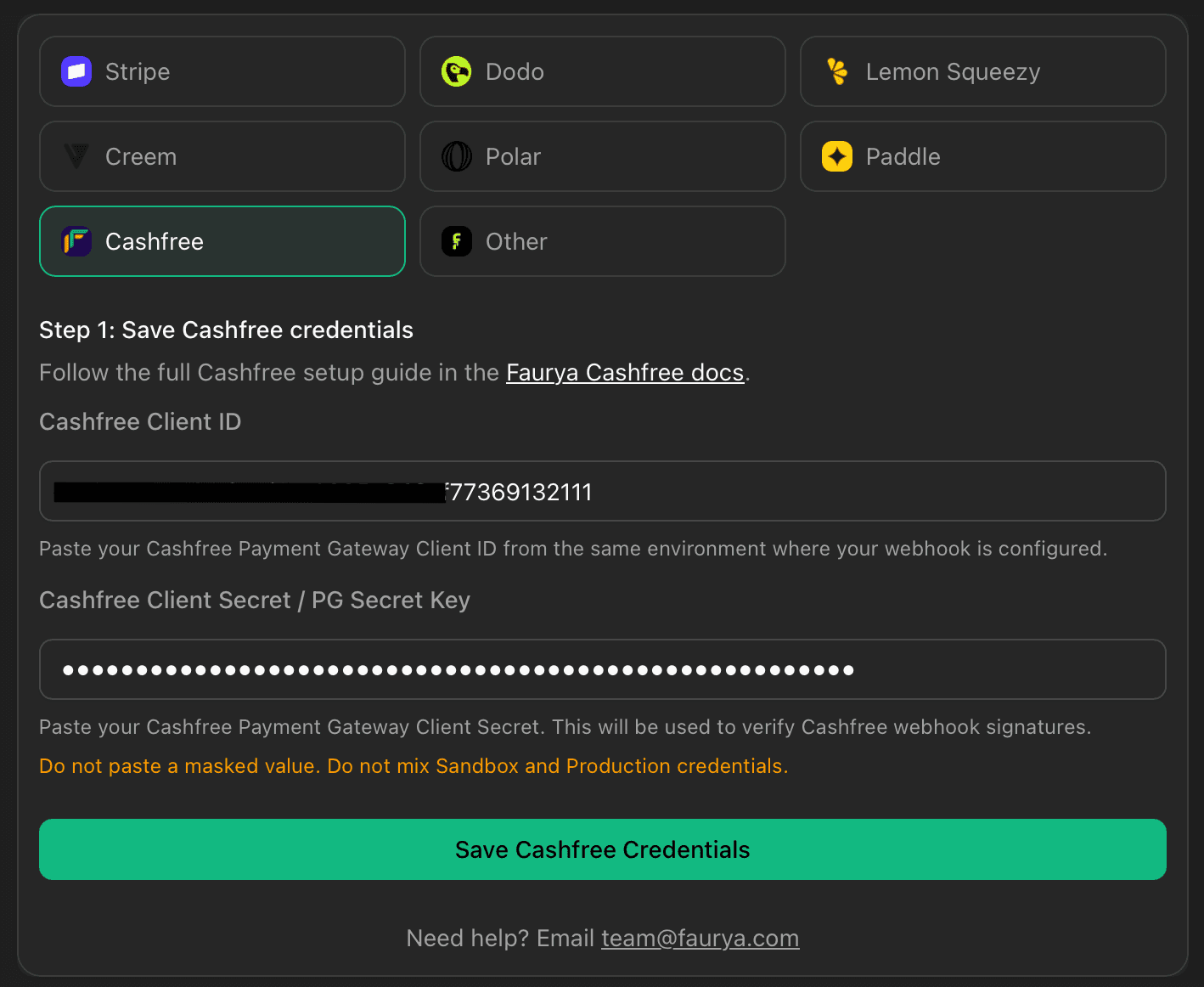The image size is (1204, 987).
Task: Click the Cashfree logo icon
Action: [x=76, y=241]
